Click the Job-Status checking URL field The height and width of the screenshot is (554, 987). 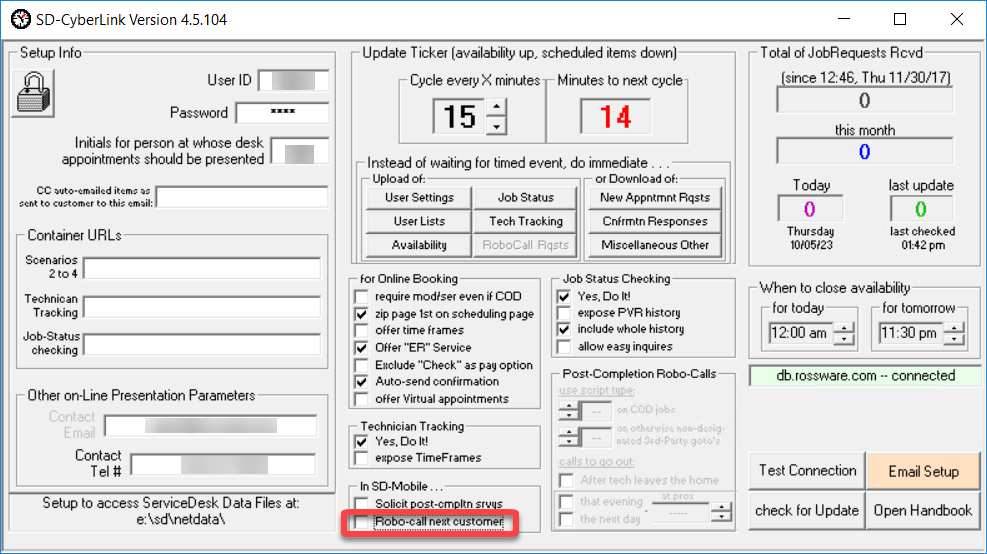point(202,344)
